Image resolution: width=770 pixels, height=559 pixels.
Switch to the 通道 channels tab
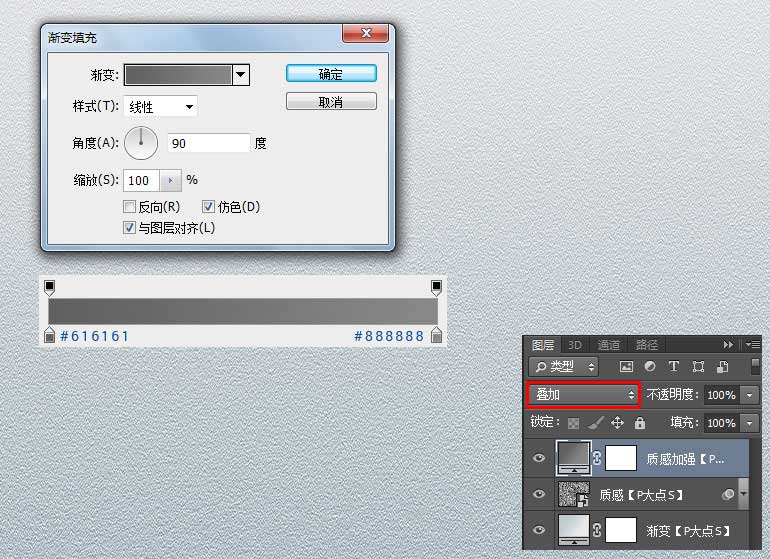tap(609, 345)
